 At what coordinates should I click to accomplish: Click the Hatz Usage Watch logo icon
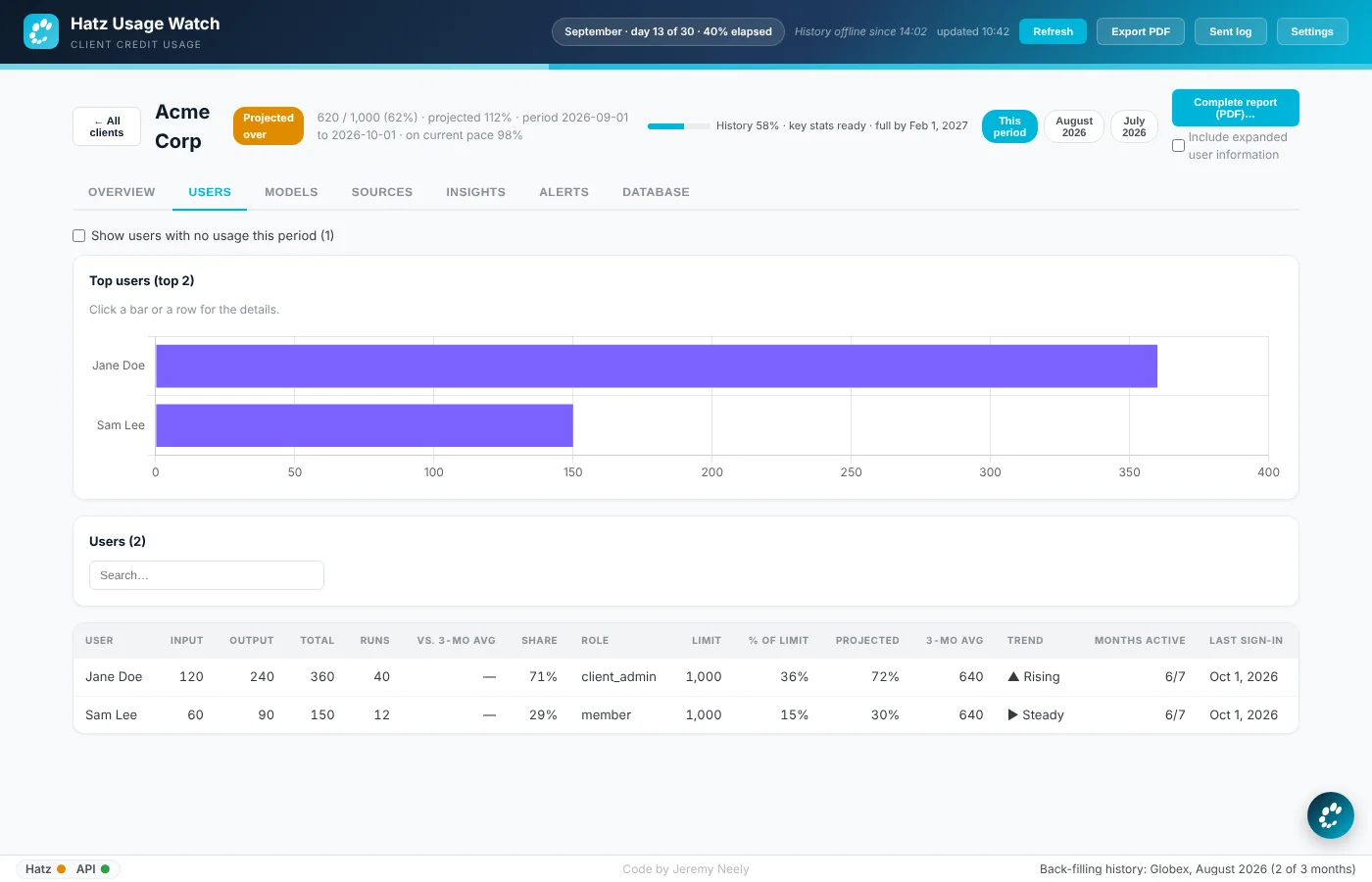click(41, 31)
